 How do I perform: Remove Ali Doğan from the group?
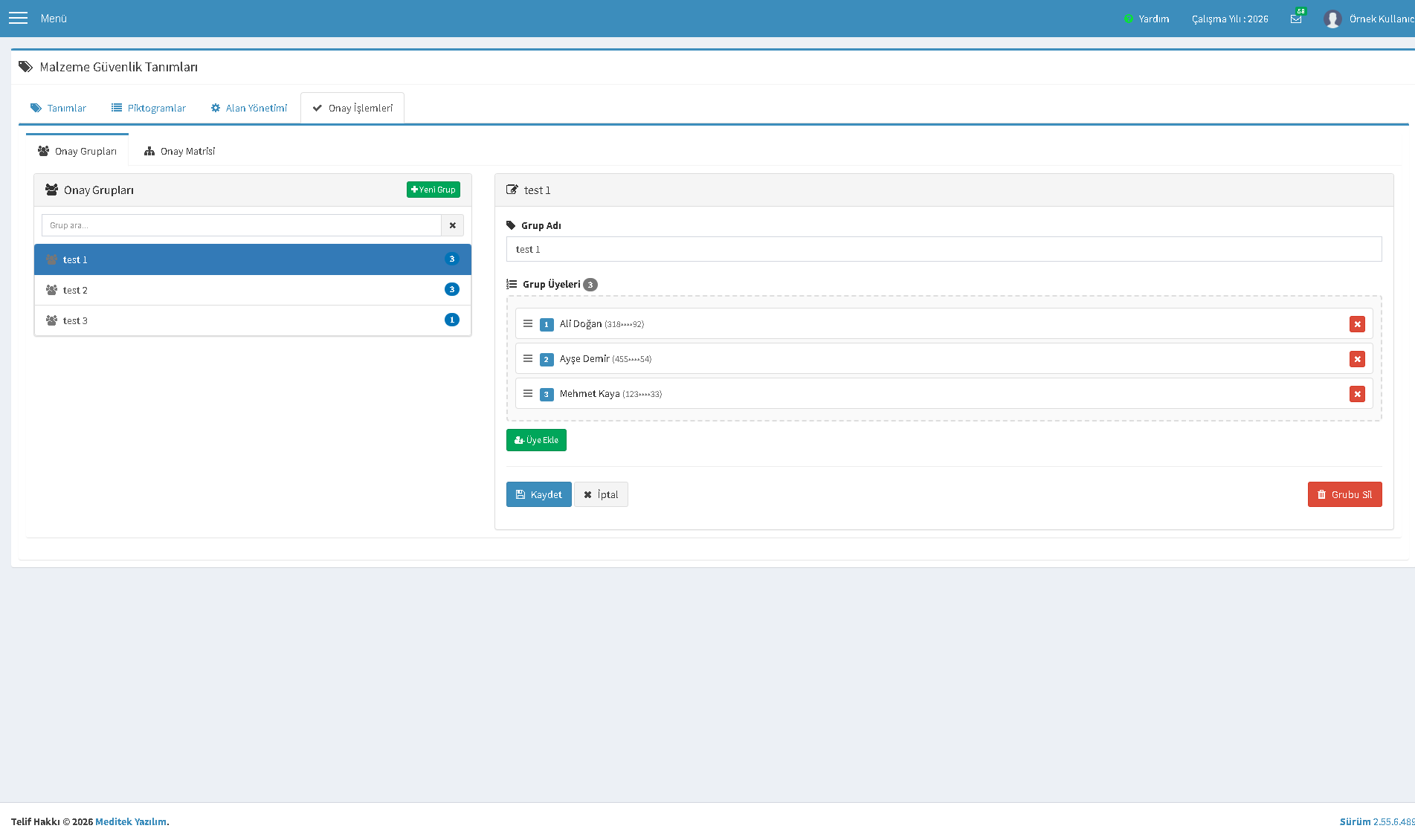click(x=1357, y=324)
